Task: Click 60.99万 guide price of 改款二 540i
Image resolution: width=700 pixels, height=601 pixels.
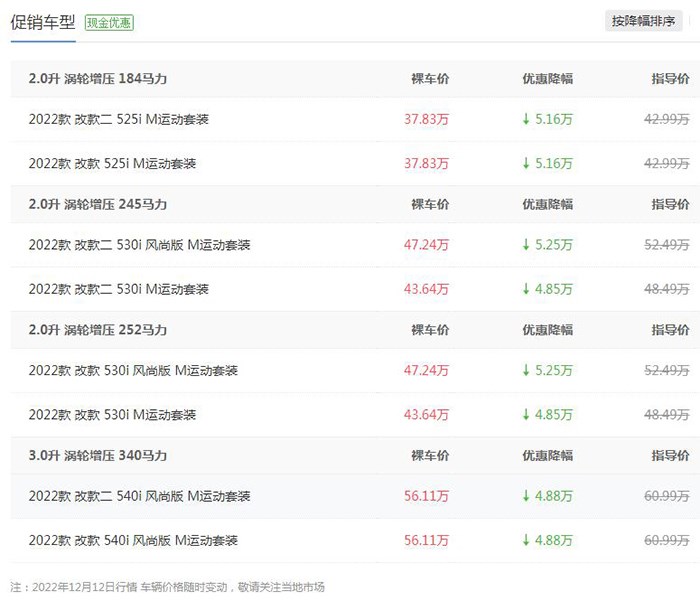Action: click(x=667, y=496)
